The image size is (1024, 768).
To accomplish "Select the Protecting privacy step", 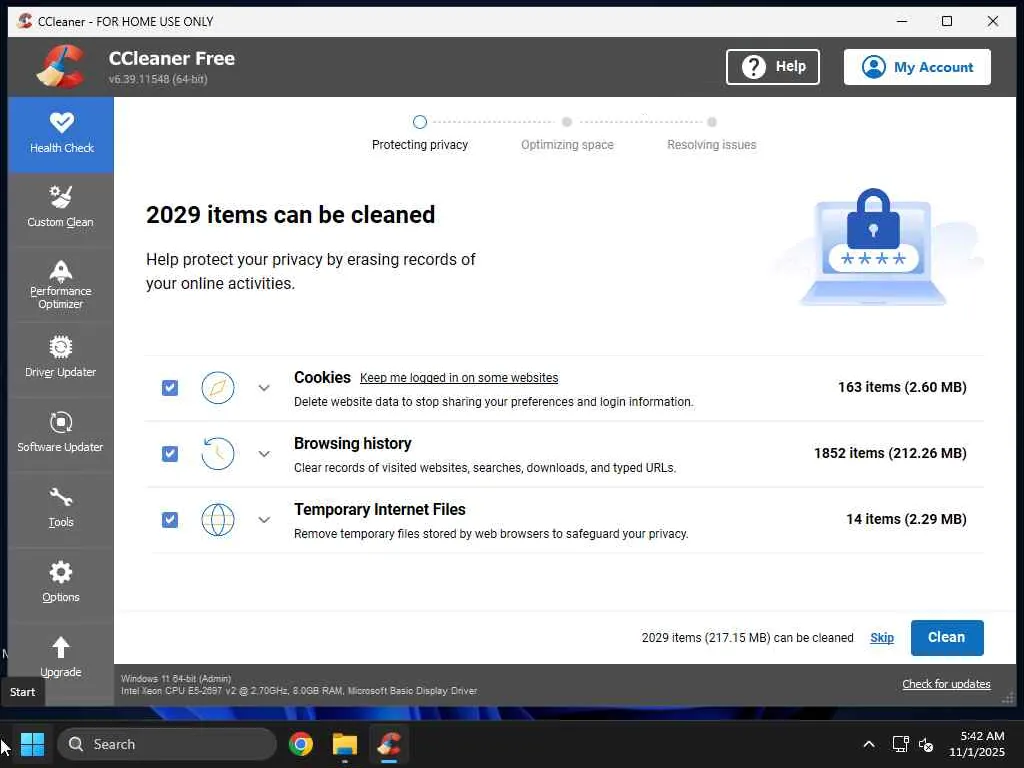I will click(420, 133).
